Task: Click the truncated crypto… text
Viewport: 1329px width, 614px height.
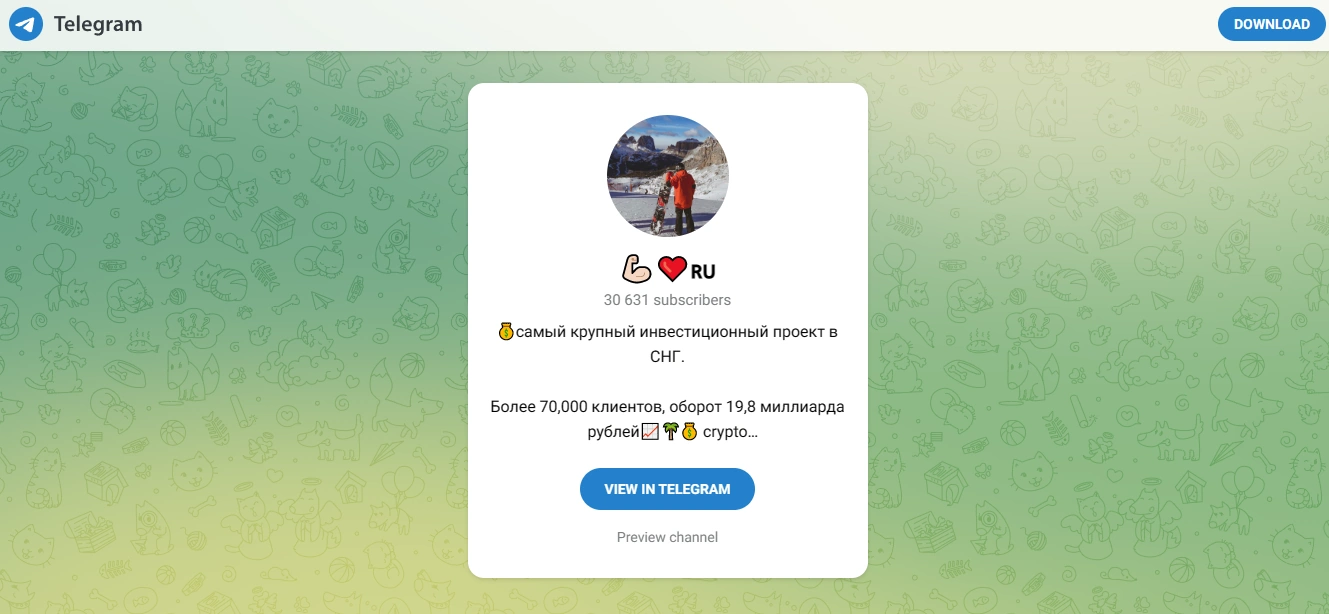Action: tap(730, 432)
